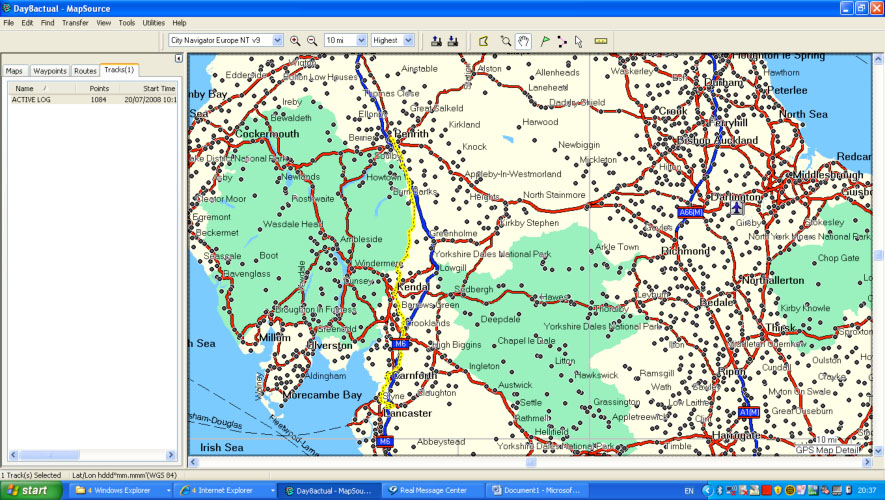Click the Zoom In magnifier icon
This screenshot has width=885, height=500.
click(x=295, y=41)
